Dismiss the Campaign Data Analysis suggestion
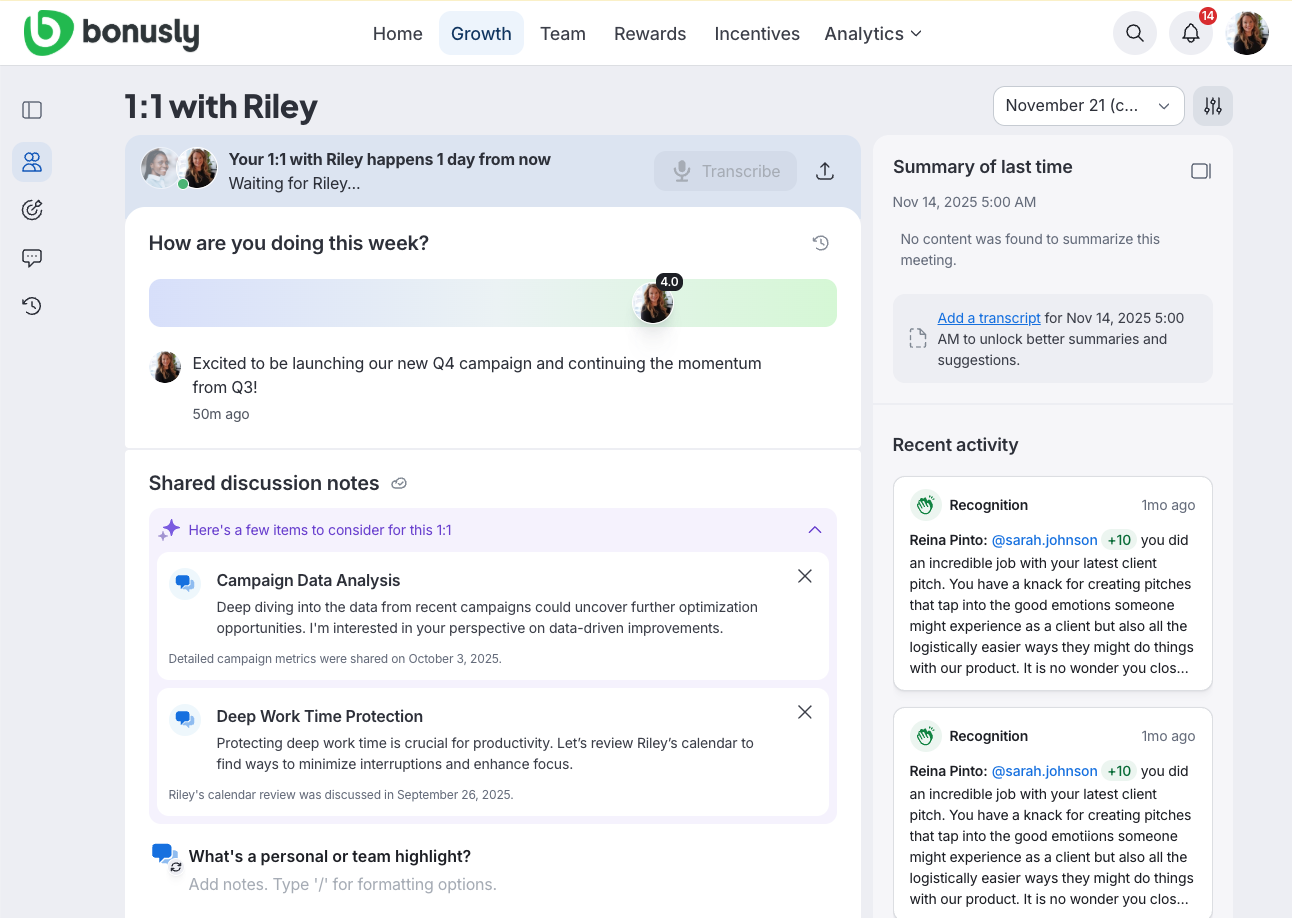The image size is (1292, 918). click(x=804, y=576)
